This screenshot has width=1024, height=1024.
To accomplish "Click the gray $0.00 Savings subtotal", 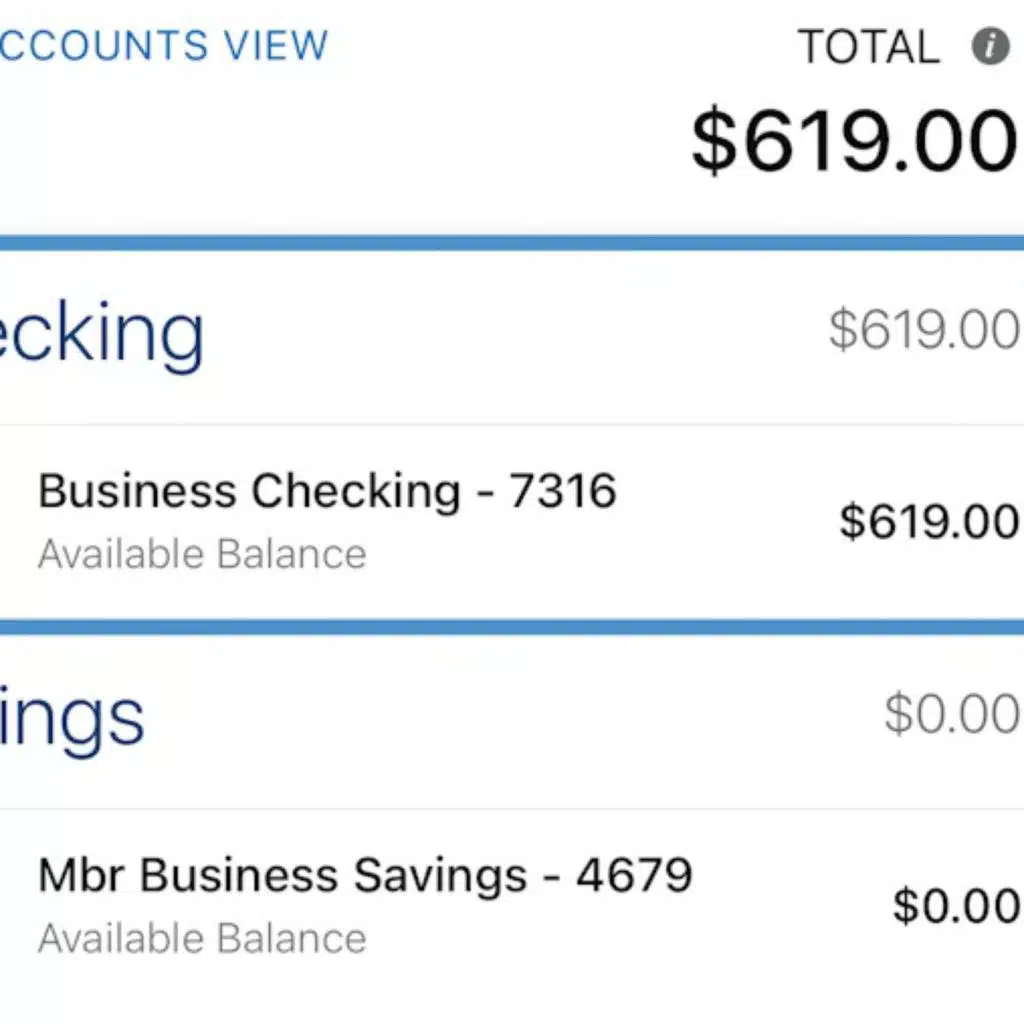I will (951, 714).
